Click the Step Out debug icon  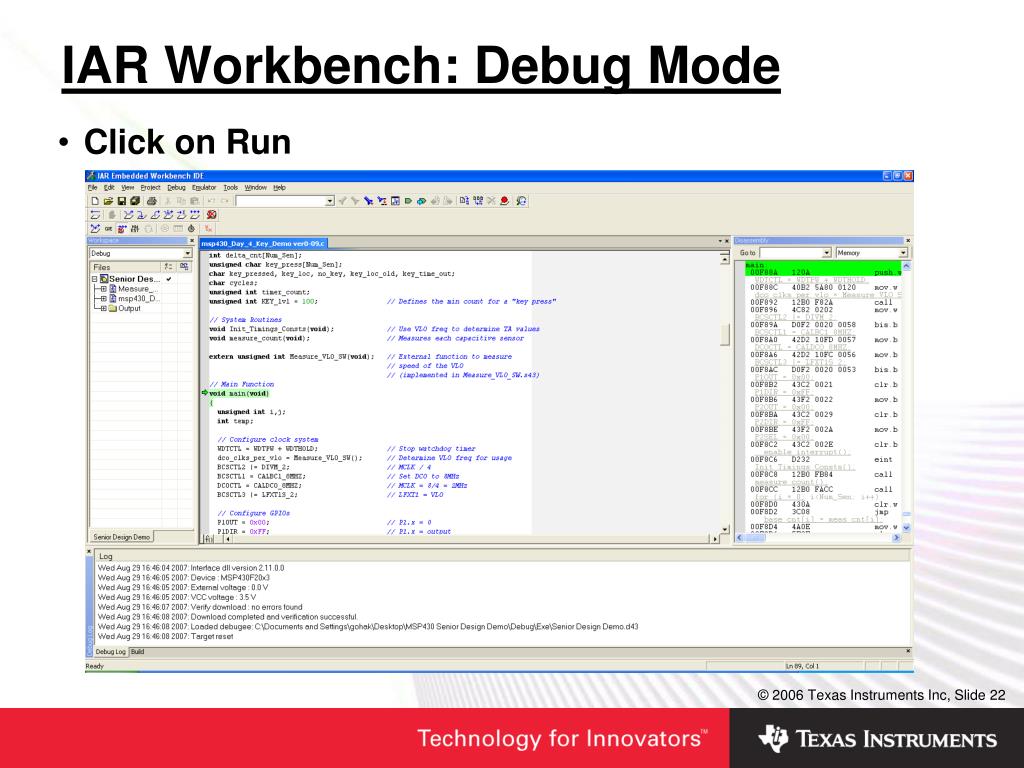[155, 215]
